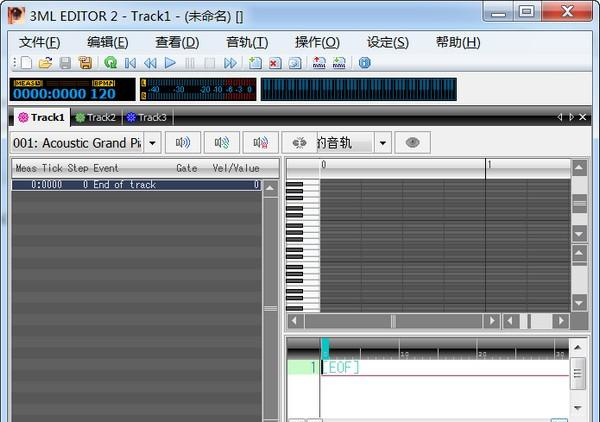Click measure 1 marker in piano roll ruler

(489, 165)
